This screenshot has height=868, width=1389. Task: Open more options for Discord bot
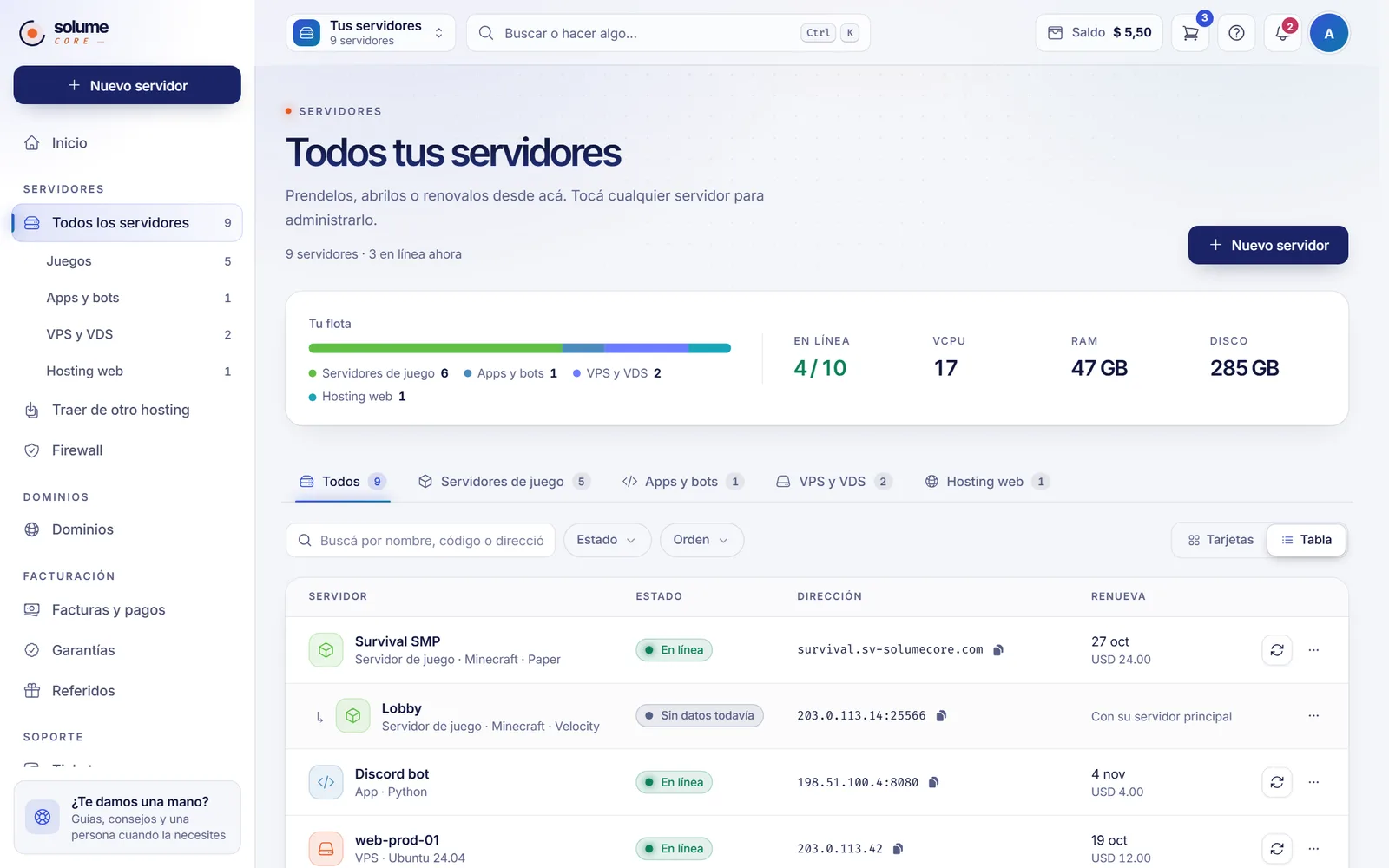pyautogui.click(x=1313, y=782)
